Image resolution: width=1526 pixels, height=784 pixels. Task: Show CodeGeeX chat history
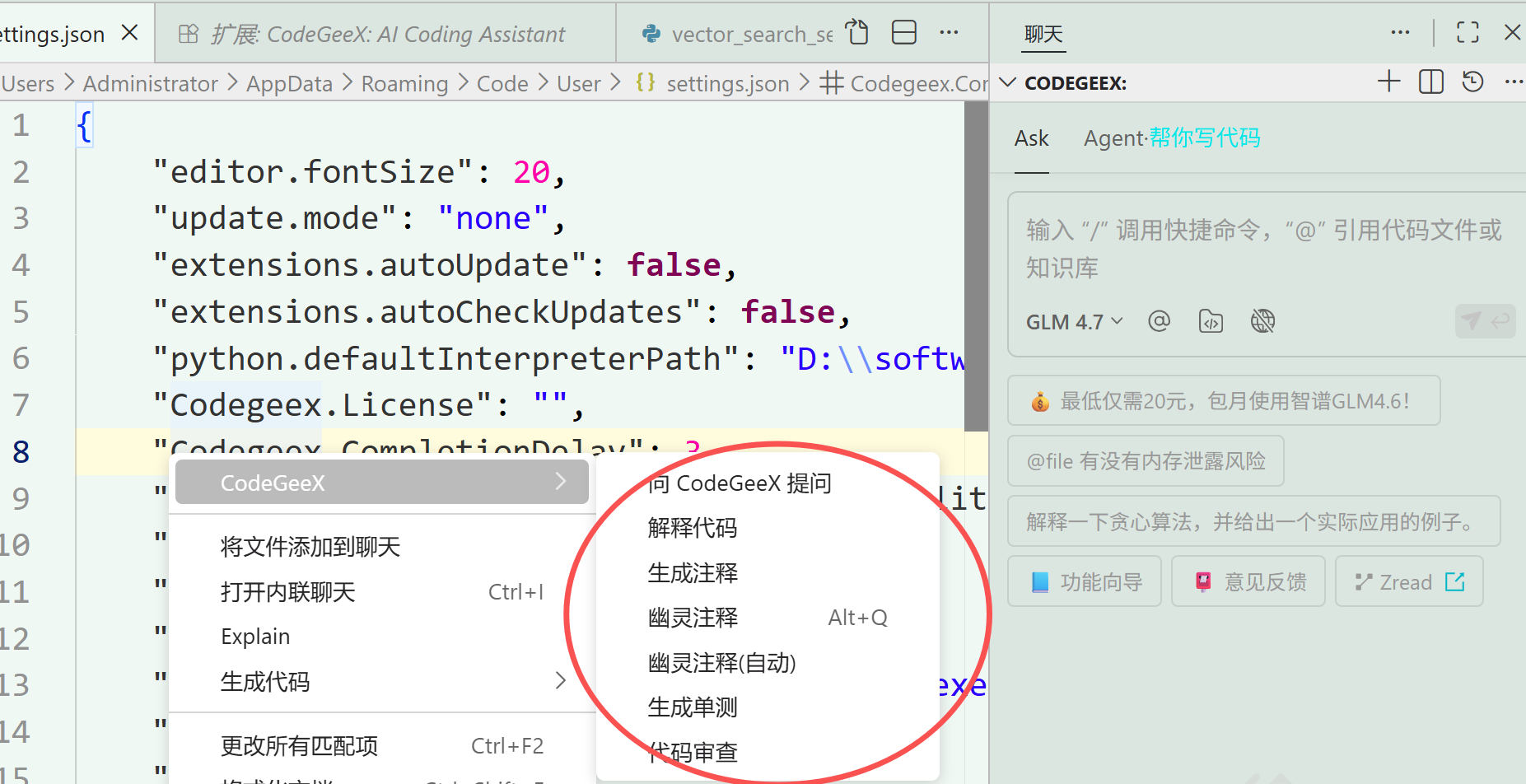(x=1472, y=82)
